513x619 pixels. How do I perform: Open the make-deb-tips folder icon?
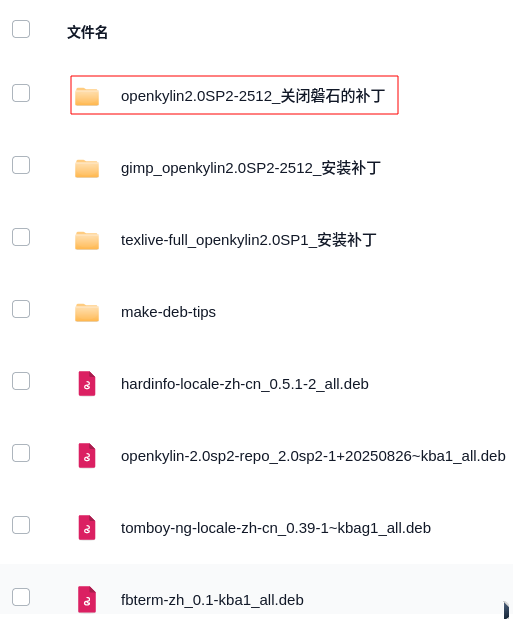pyautogui.click(x=87, y=312)
